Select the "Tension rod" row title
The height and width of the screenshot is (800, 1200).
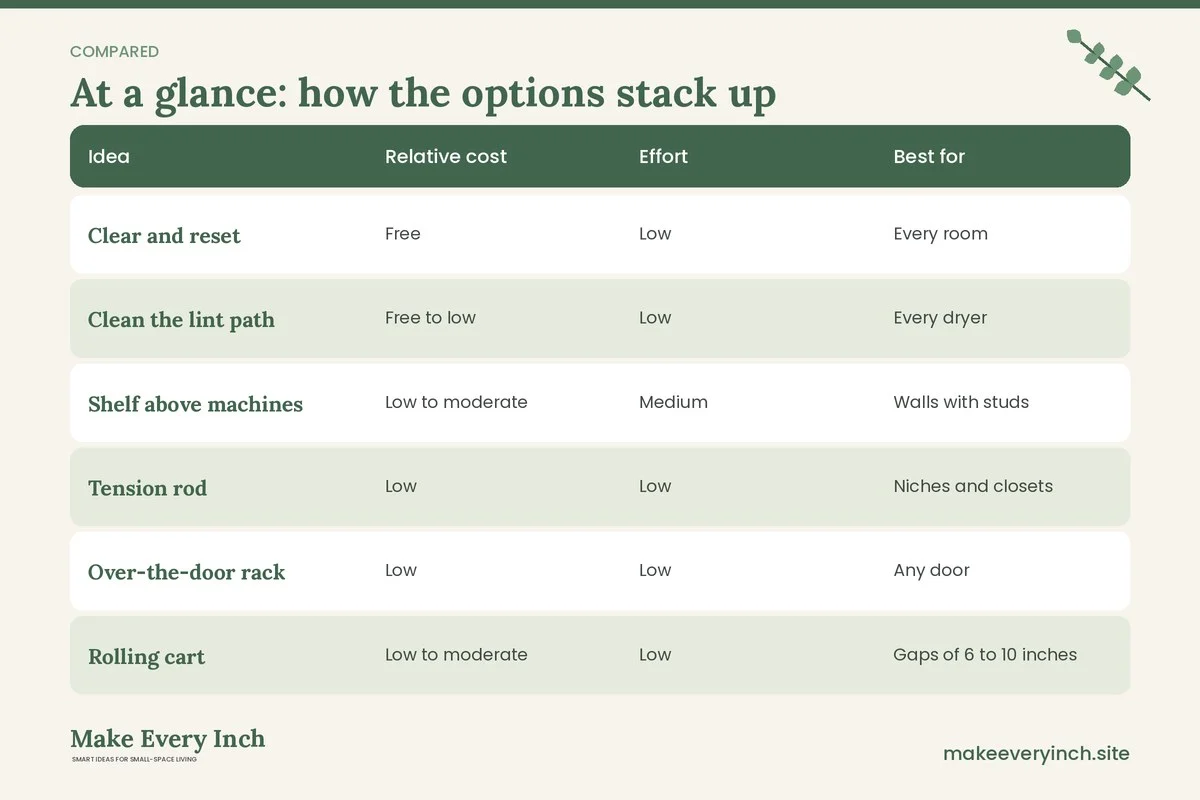(x=147, y=488)
